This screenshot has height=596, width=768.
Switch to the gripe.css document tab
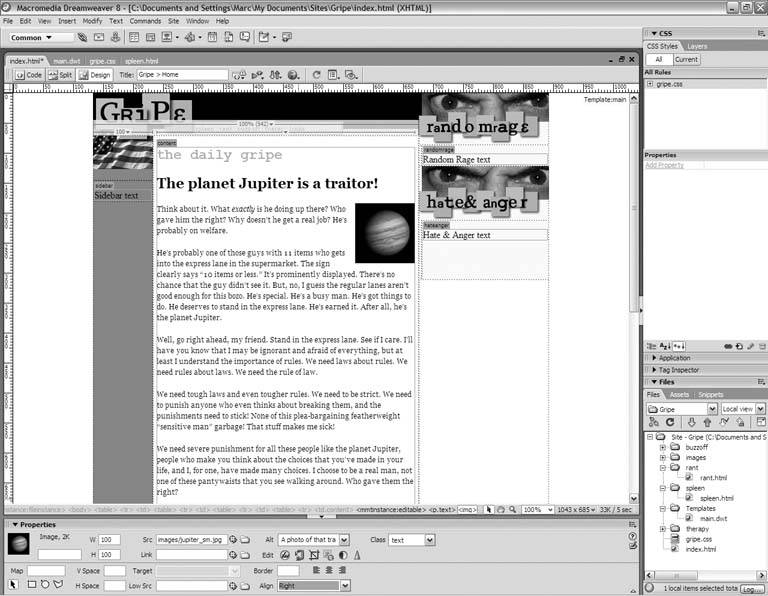point(102,61)
